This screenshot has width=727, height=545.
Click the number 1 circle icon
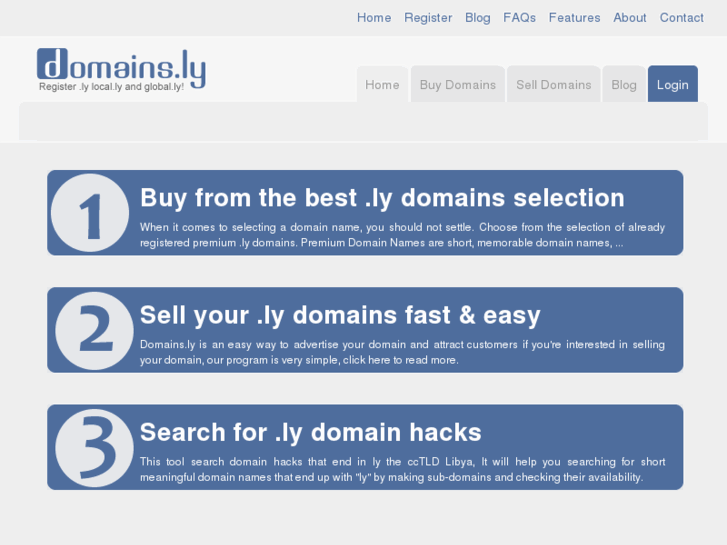pyautogui.click(x=90, y=213)
